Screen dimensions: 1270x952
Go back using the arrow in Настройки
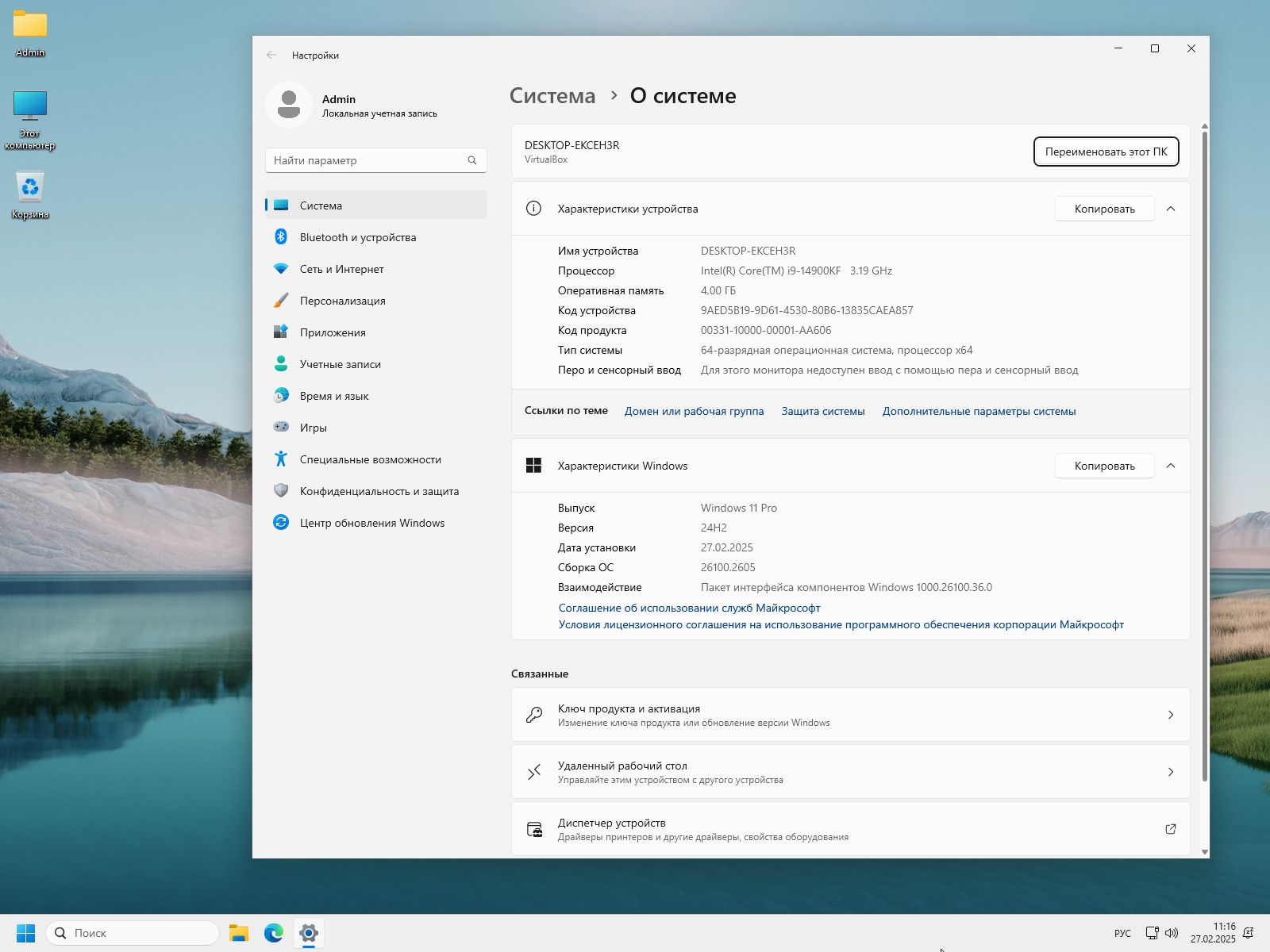click(271, 56)
